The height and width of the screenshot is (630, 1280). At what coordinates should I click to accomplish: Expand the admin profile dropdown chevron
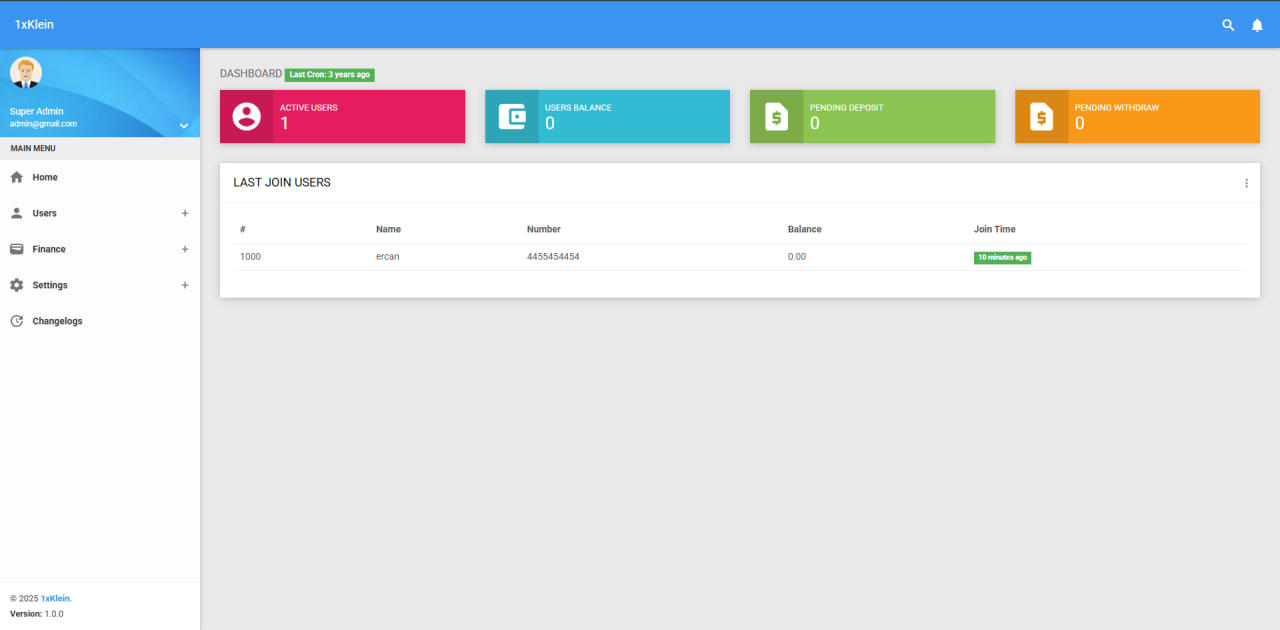point(184,126)
